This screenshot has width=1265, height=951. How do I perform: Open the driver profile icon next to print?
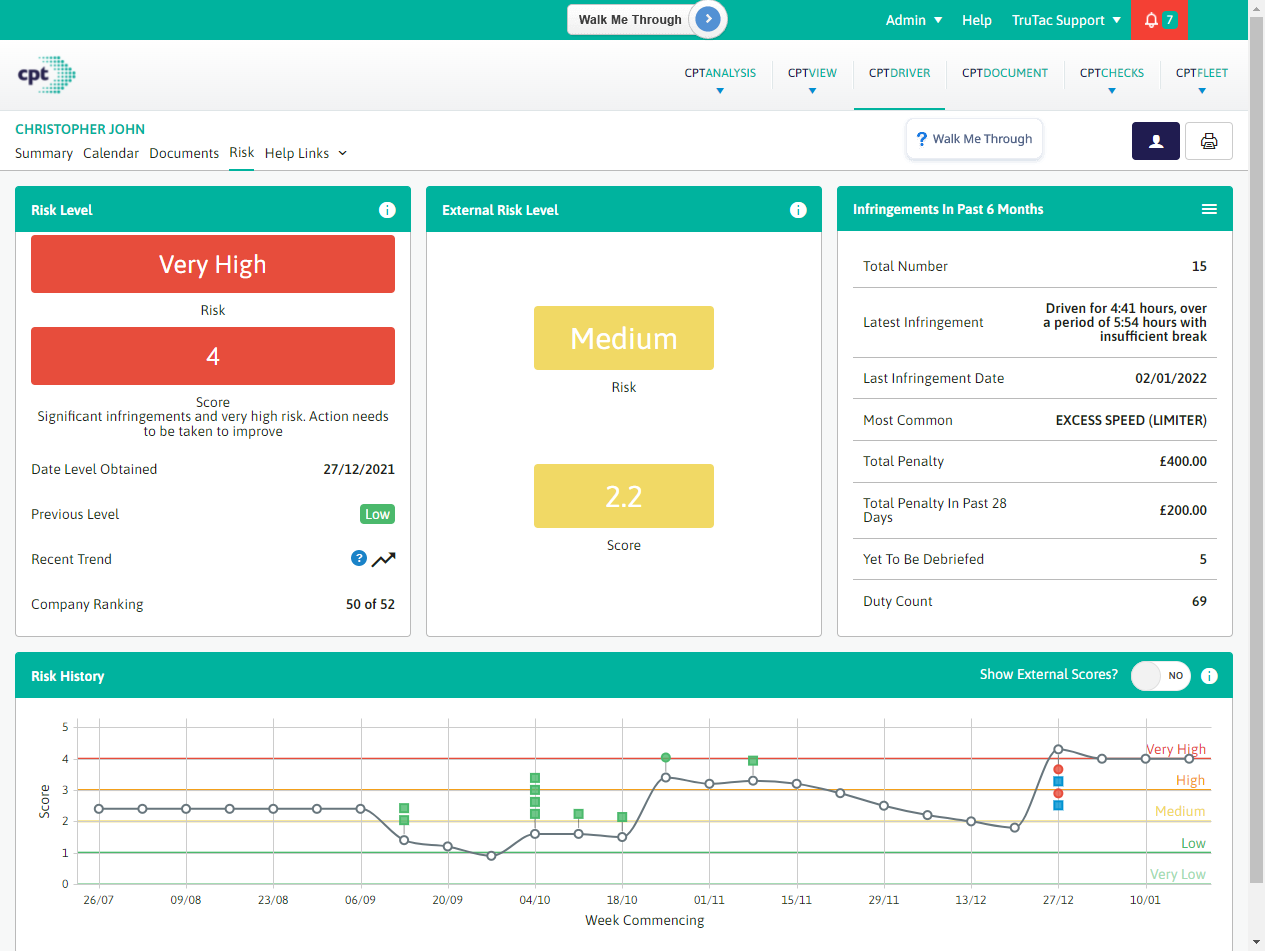[x=1155, y=140]
